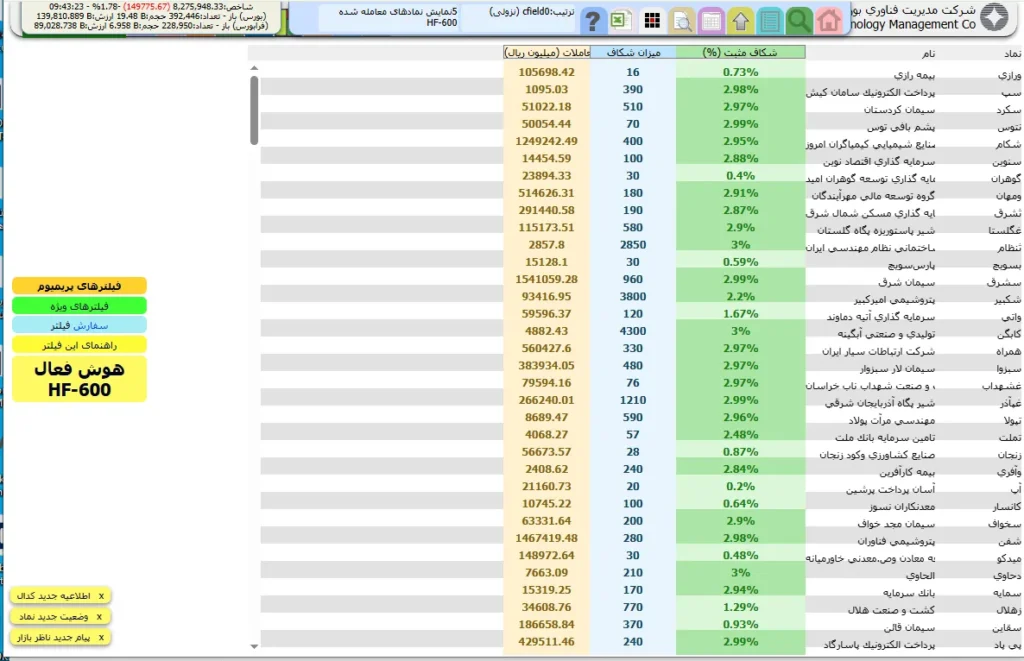This screenshot has width=1024, height=661.
Task: Open the green فیلترهای ویژه button
Action: click(79, 306)
